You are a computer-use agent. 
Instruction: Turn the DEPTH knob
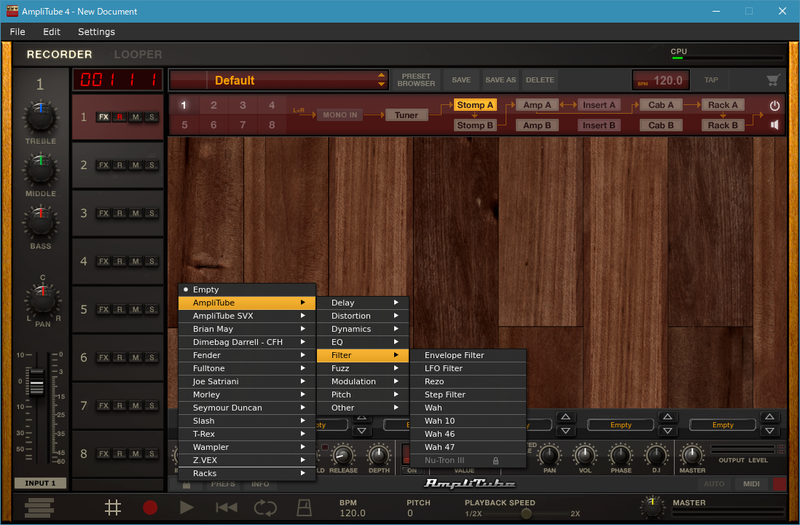click(x=379, y=455)
